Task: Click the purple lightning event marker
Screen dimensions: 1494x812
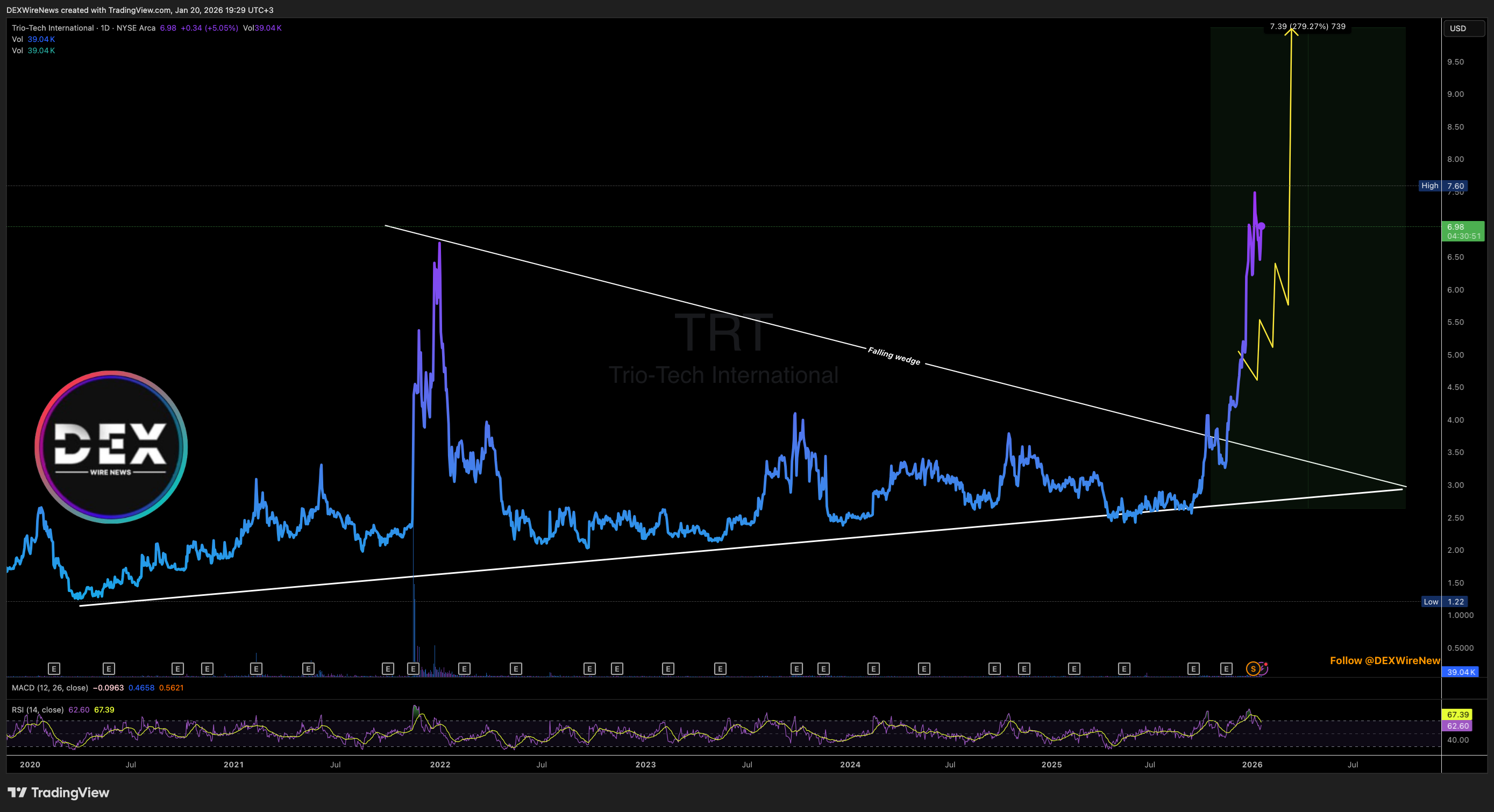Action: (x=1263, y=668)
